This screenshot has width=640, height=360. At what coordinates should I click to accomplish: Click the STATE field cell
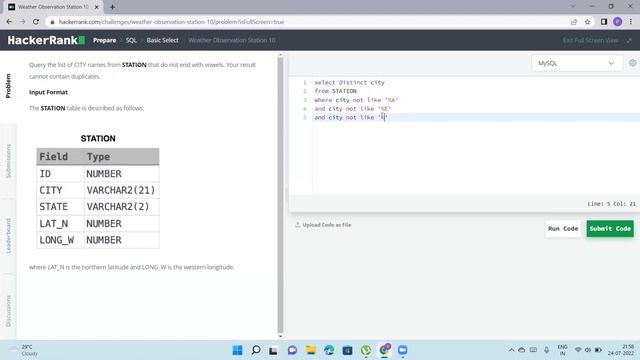(x=60, y=207)
